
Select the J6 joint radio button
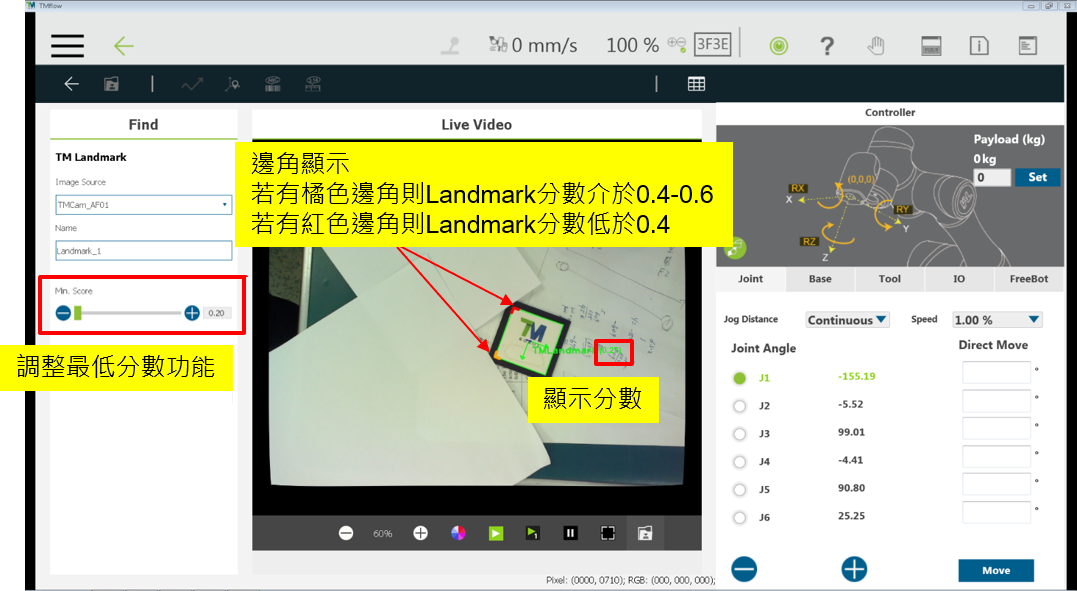pyautogui.click(x=740, y=518)
